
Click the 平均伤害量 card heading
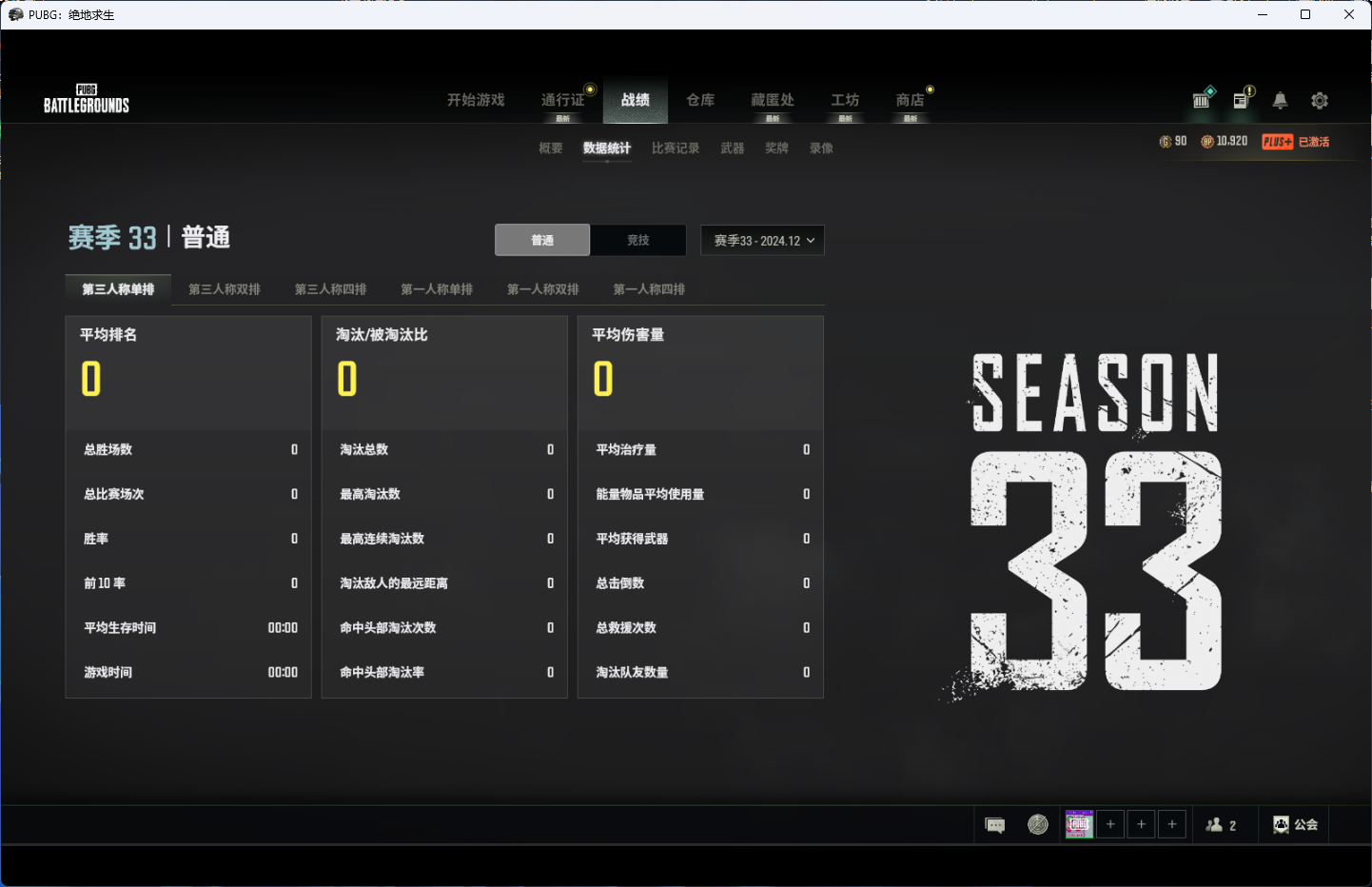628,335
